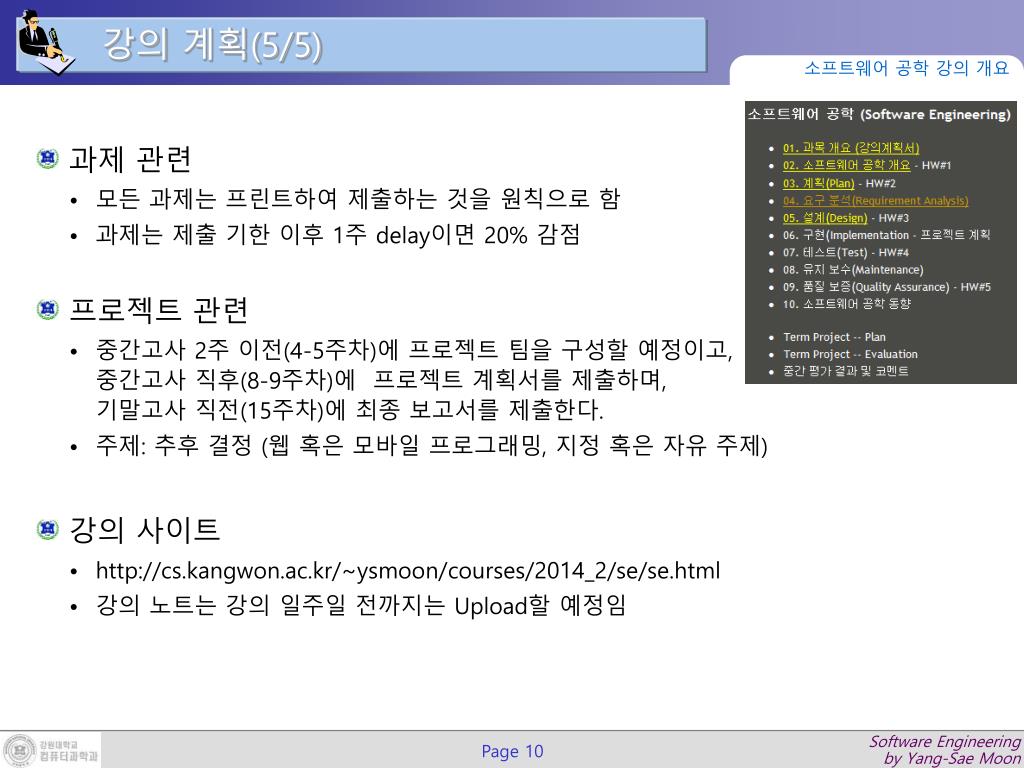This screenshot has width=1024, height=768.
Task: Click the line mentioning 8-9주차 계획서 제출
Action: pyautogui.click(x=381, y=379)
